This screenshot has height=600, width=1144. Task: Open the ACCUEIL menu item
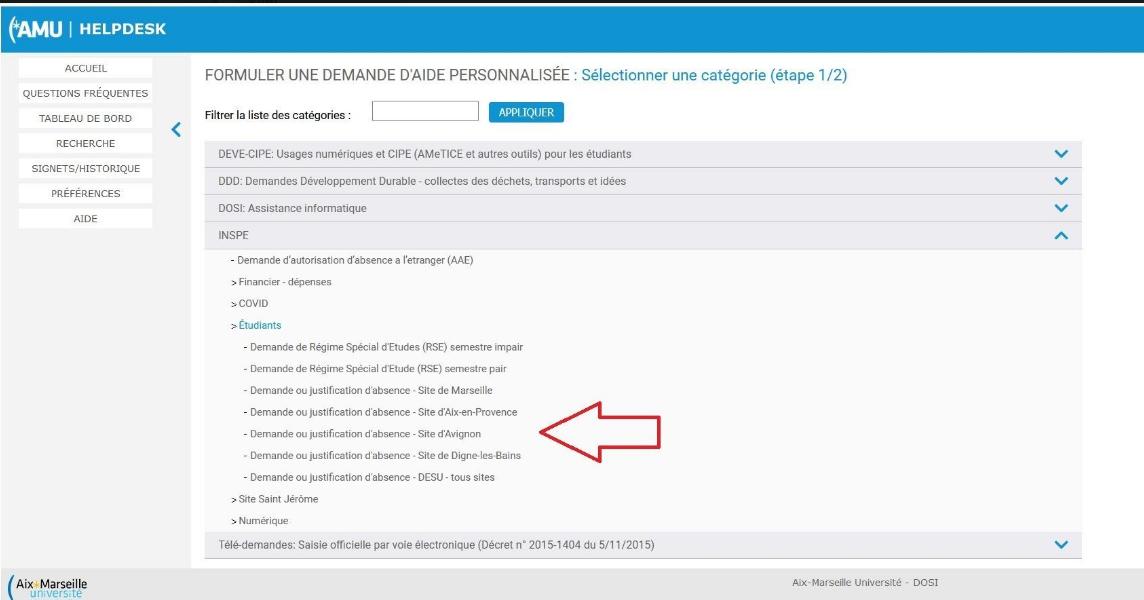click(x=86, y=68)
